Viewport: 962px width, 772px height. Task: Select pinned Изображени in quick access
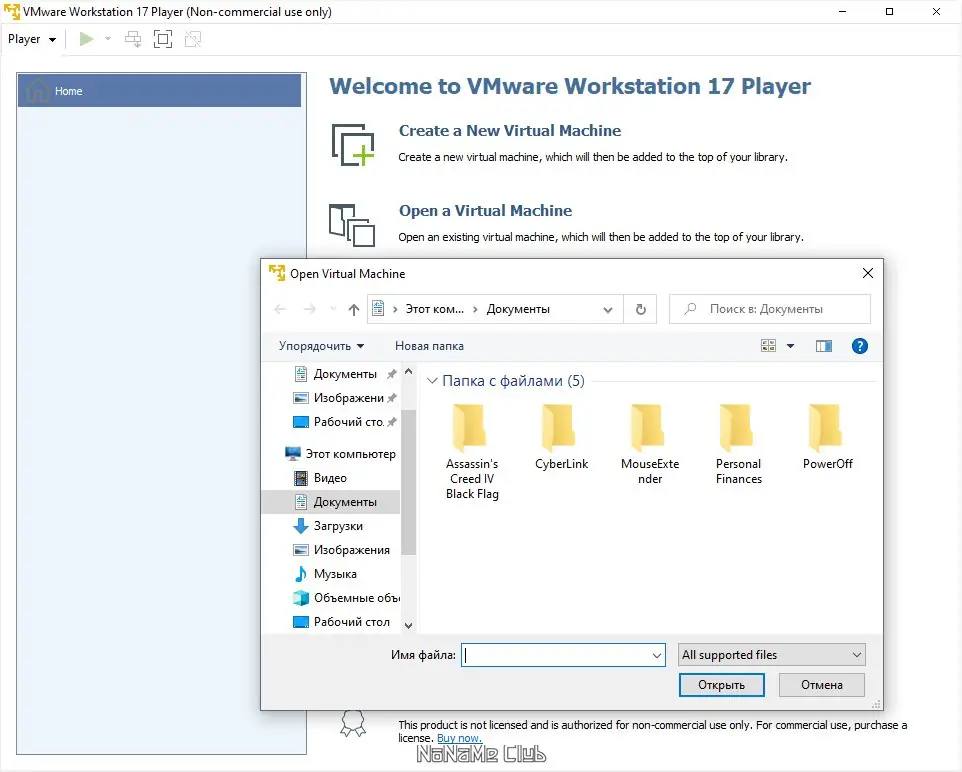click(x=345, y=398)
